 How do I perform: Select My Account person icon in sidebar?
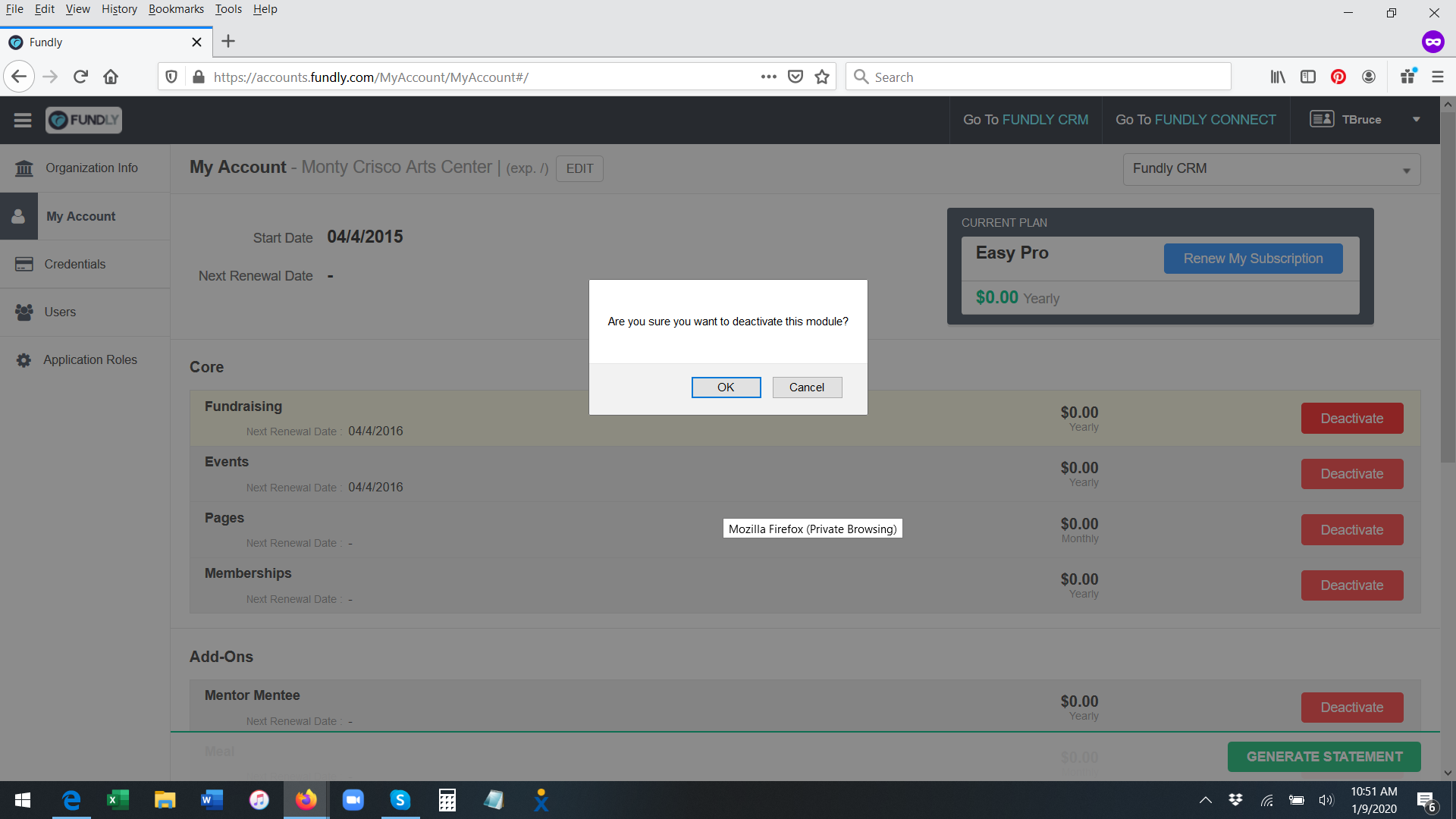click(19, 216)
